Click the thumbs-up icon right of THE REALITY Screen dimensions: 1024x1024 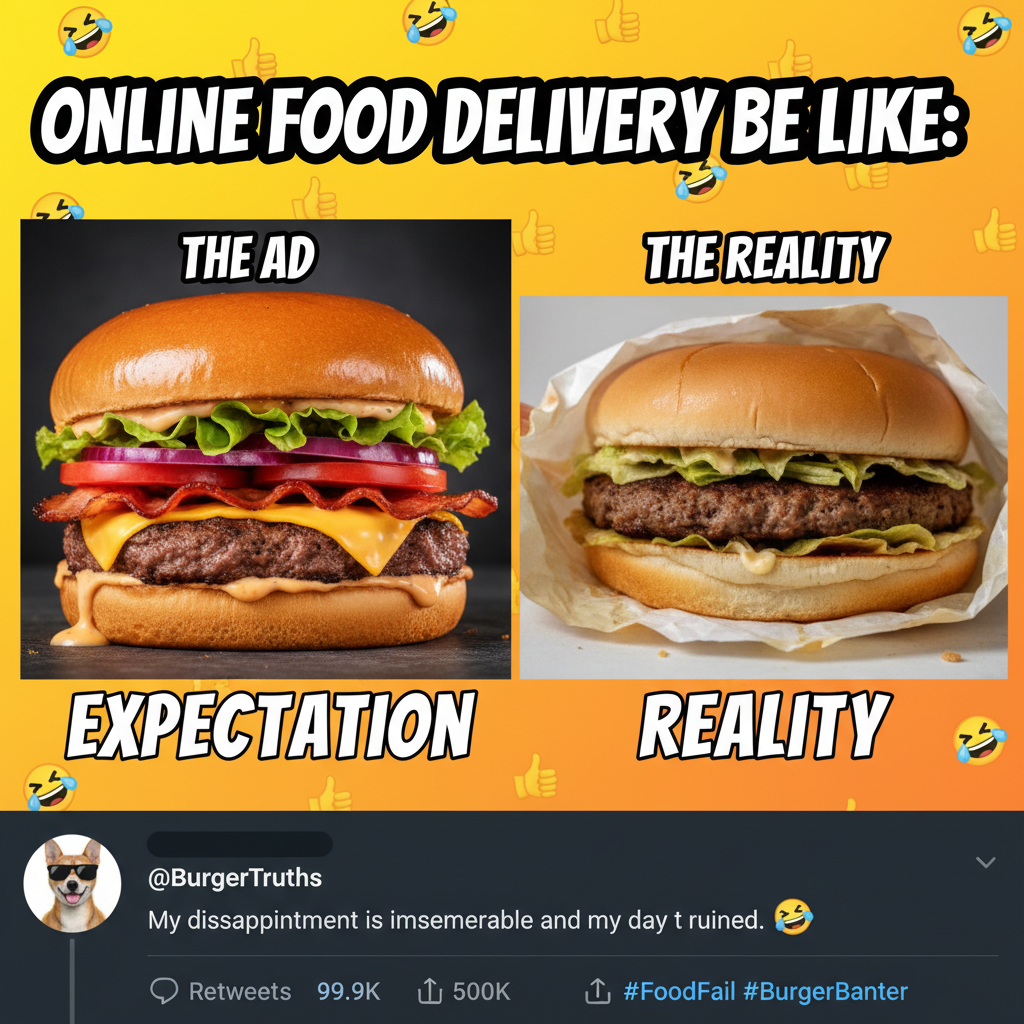[994, 231]
